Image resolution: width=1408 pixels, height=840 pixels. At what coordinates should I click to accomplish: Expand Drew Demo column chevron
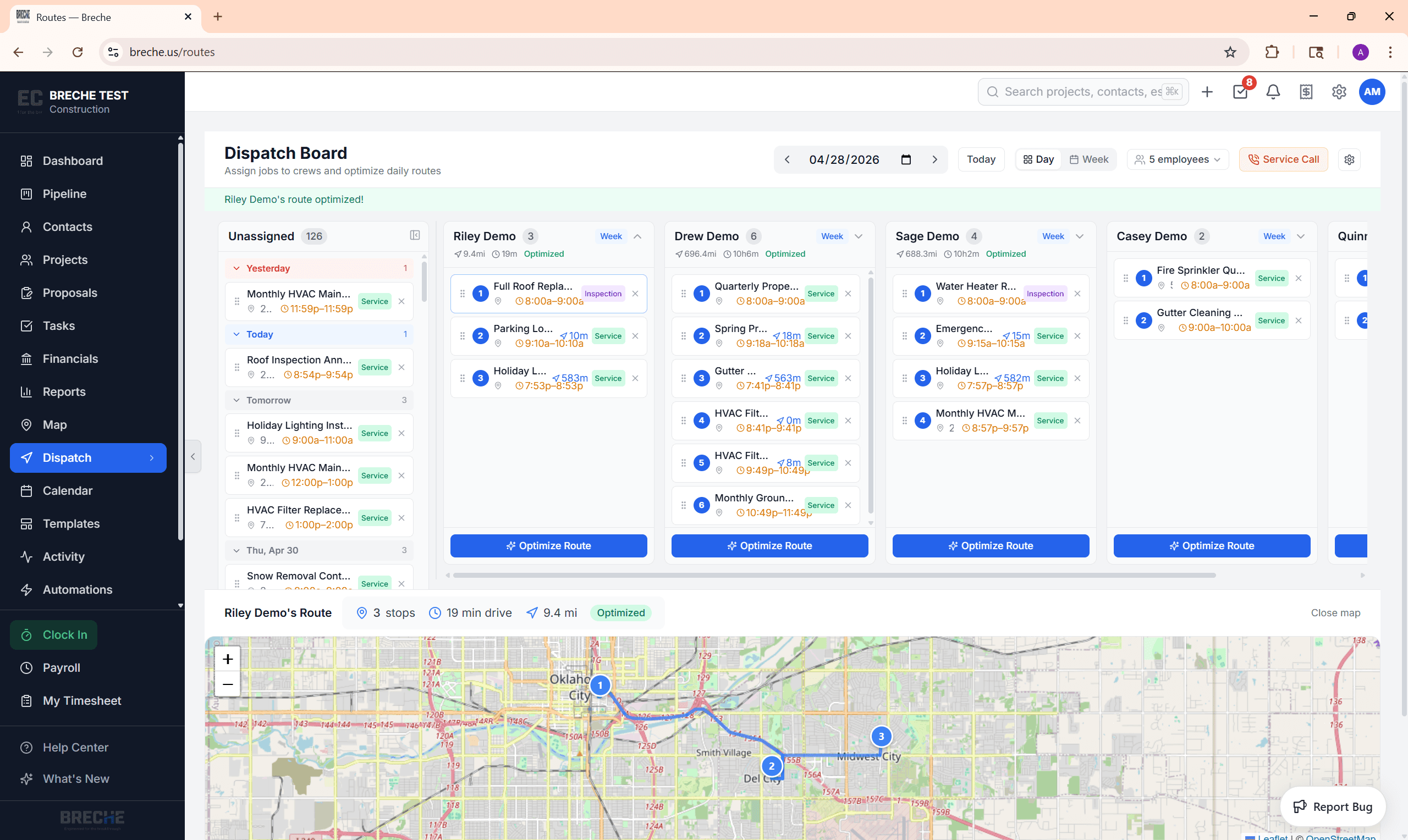[858, 236]
